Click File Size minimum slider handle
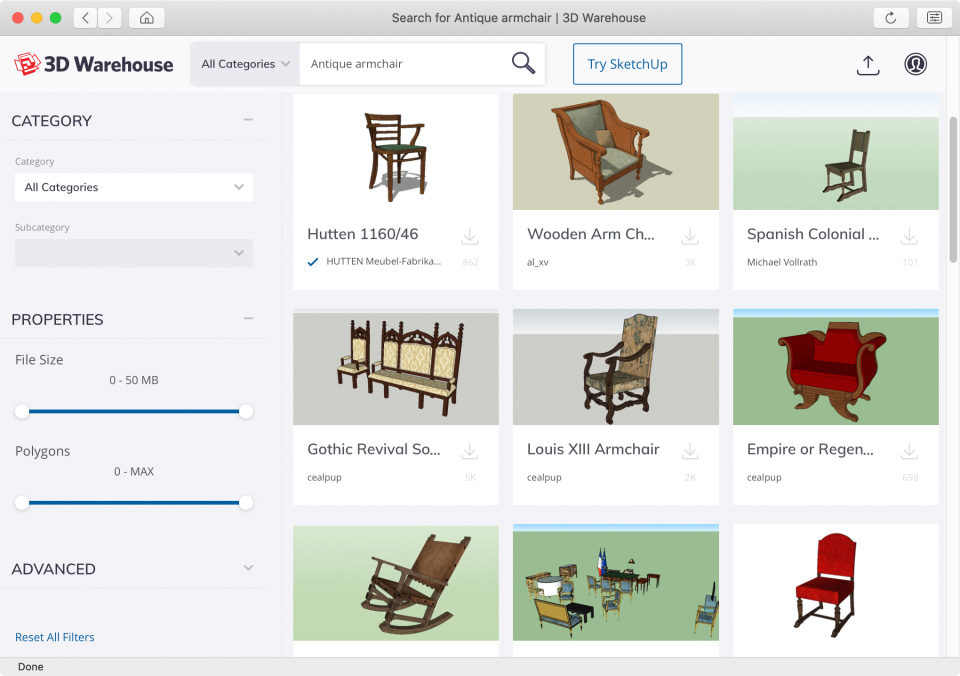Image resolution: width=960 pixels, height=676 pixels. click(22, 411)
